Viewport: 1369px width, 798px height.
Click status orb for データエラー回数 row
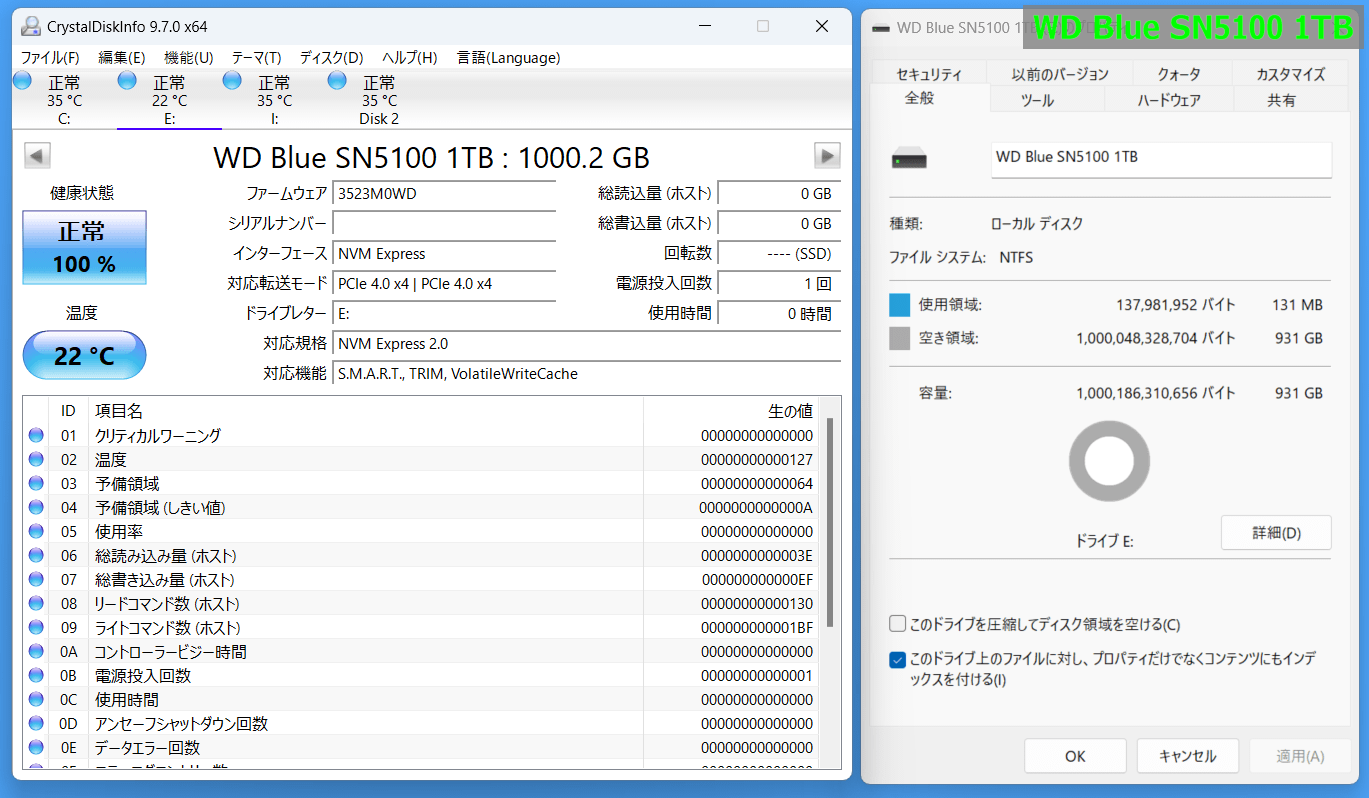[37, 748]
